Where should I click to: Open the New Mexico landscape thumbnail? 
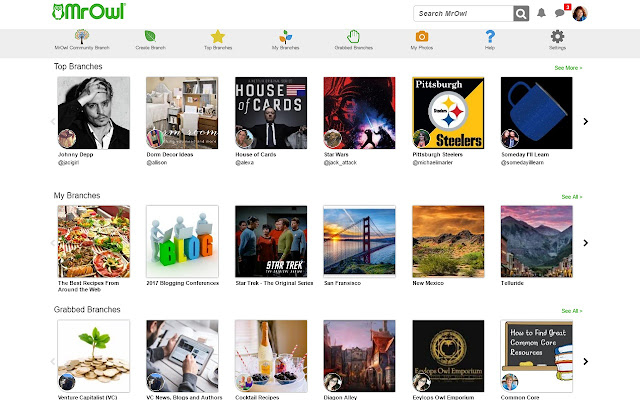pyautogui.click(x=448, y=242)
